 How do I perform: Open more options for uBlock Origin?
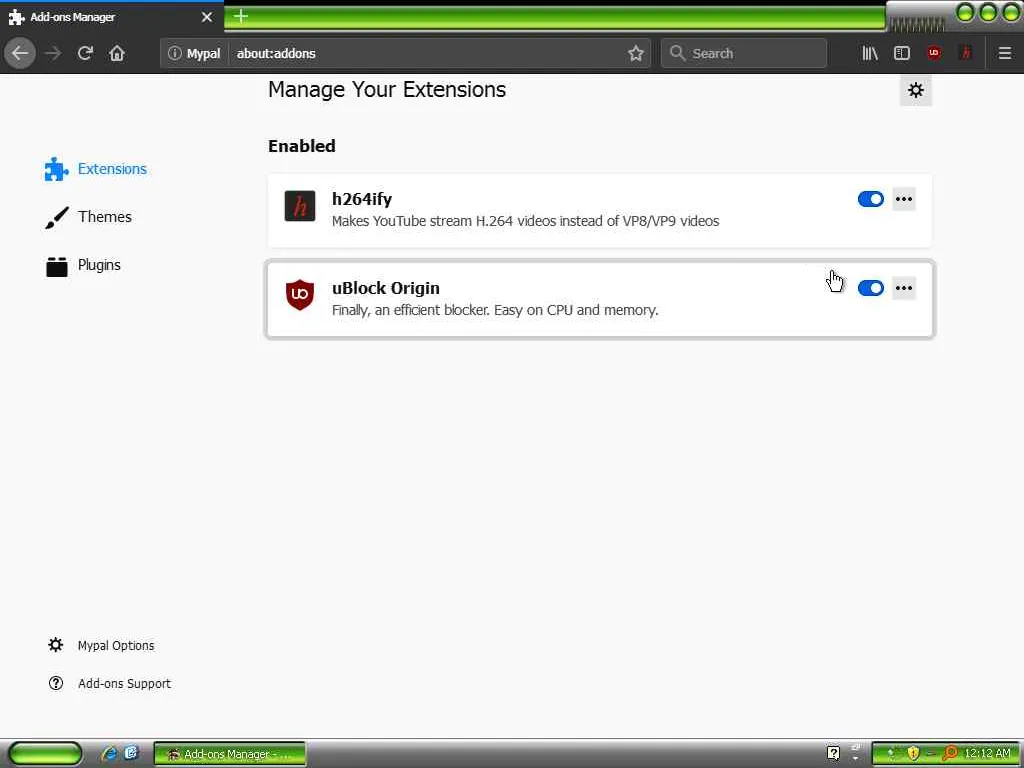point(904,288)
